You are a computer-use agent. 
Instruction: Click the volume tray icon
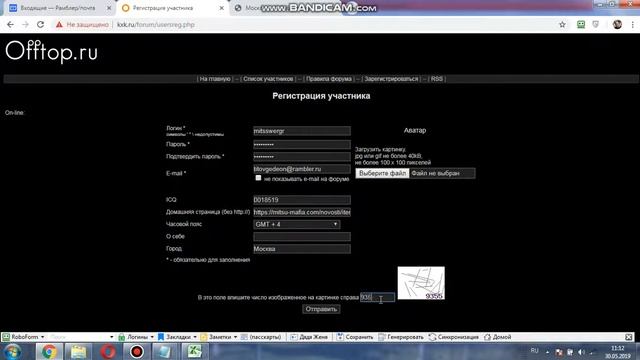tap(581, 352)
